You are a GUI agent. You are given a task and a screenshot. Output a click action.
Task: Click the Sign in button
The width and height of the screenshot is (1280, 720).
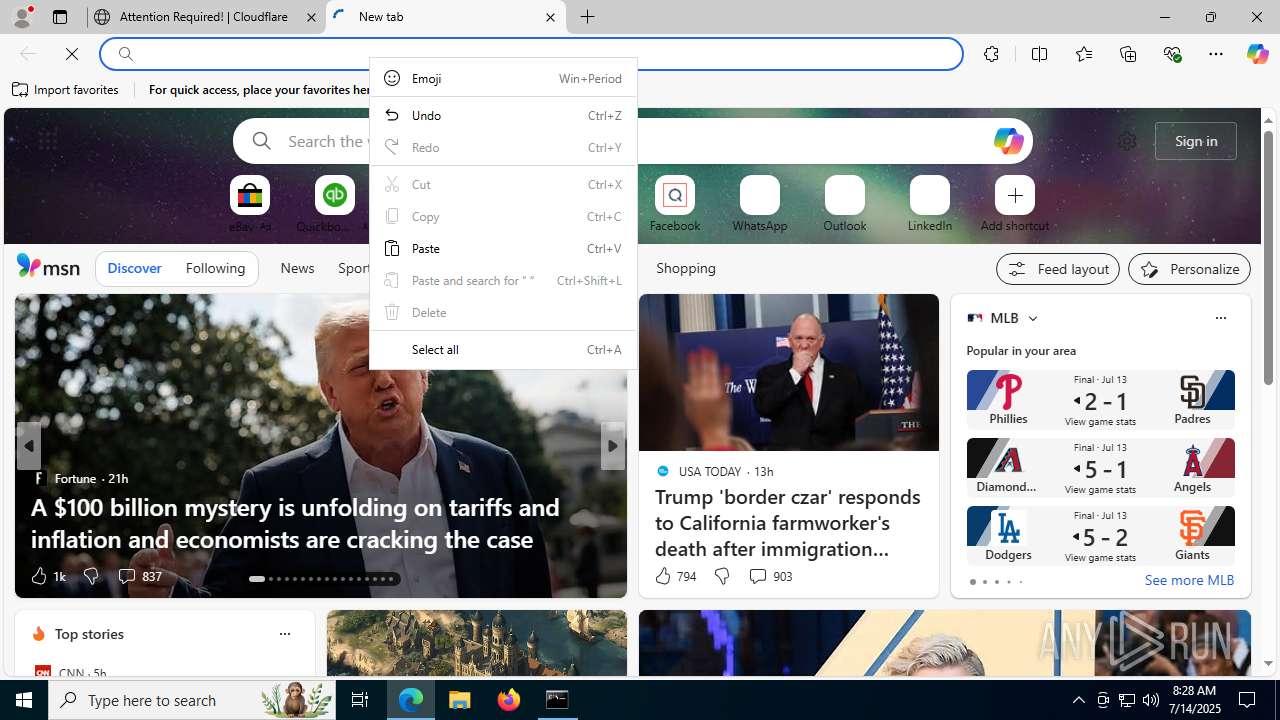(1196, 141)
